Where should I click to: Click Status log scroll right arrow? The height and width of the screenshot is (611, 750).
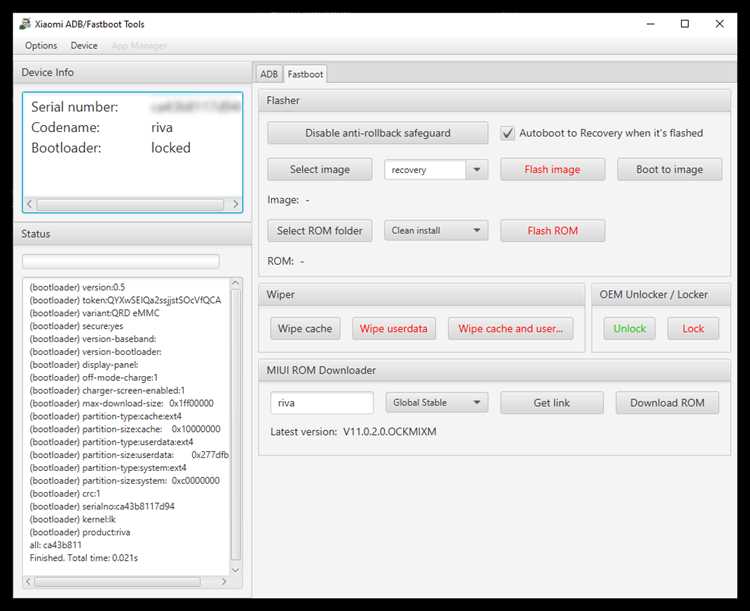coord(224,582)
